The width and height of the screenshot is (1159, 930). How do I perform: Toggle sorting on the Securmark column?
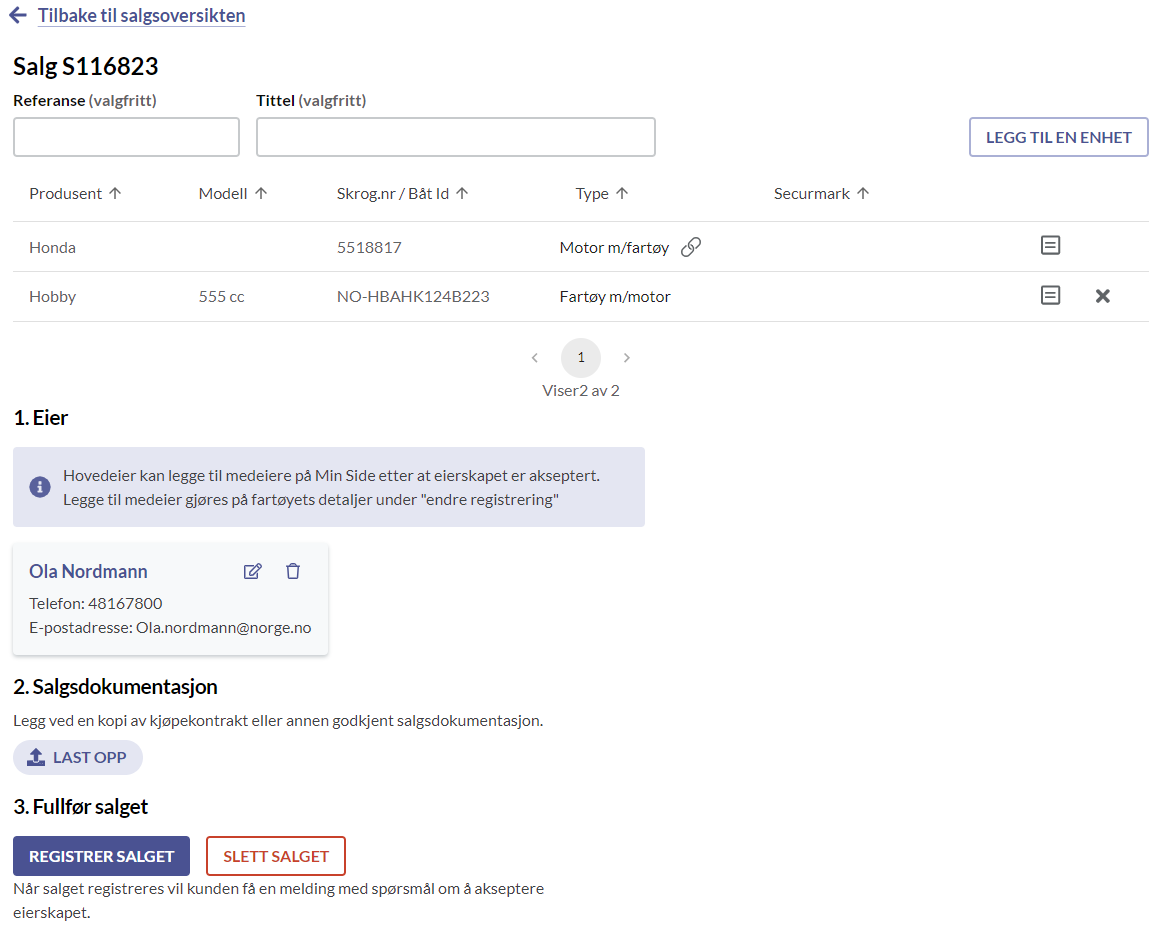pos(862,192)
